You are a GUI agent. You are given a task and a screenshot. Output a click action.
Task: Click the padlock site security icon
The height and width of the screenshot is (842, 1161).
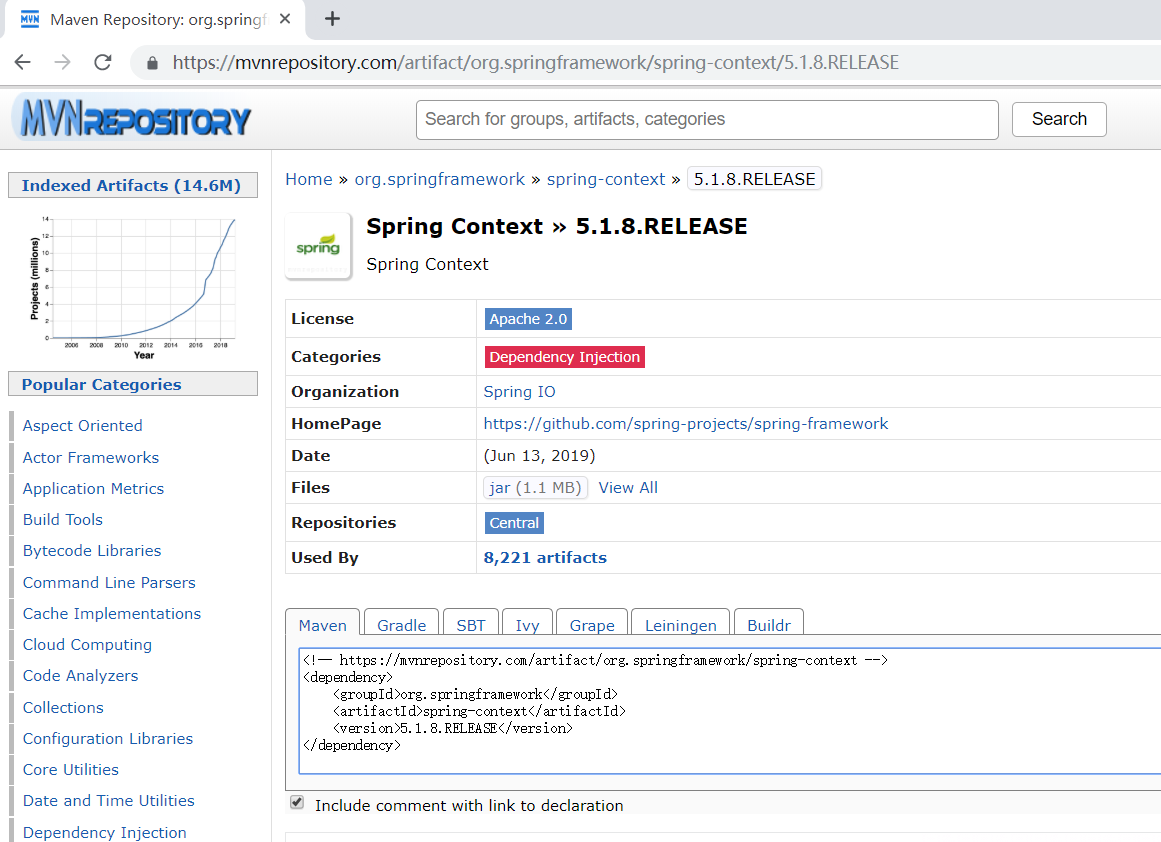click(153, 63)
